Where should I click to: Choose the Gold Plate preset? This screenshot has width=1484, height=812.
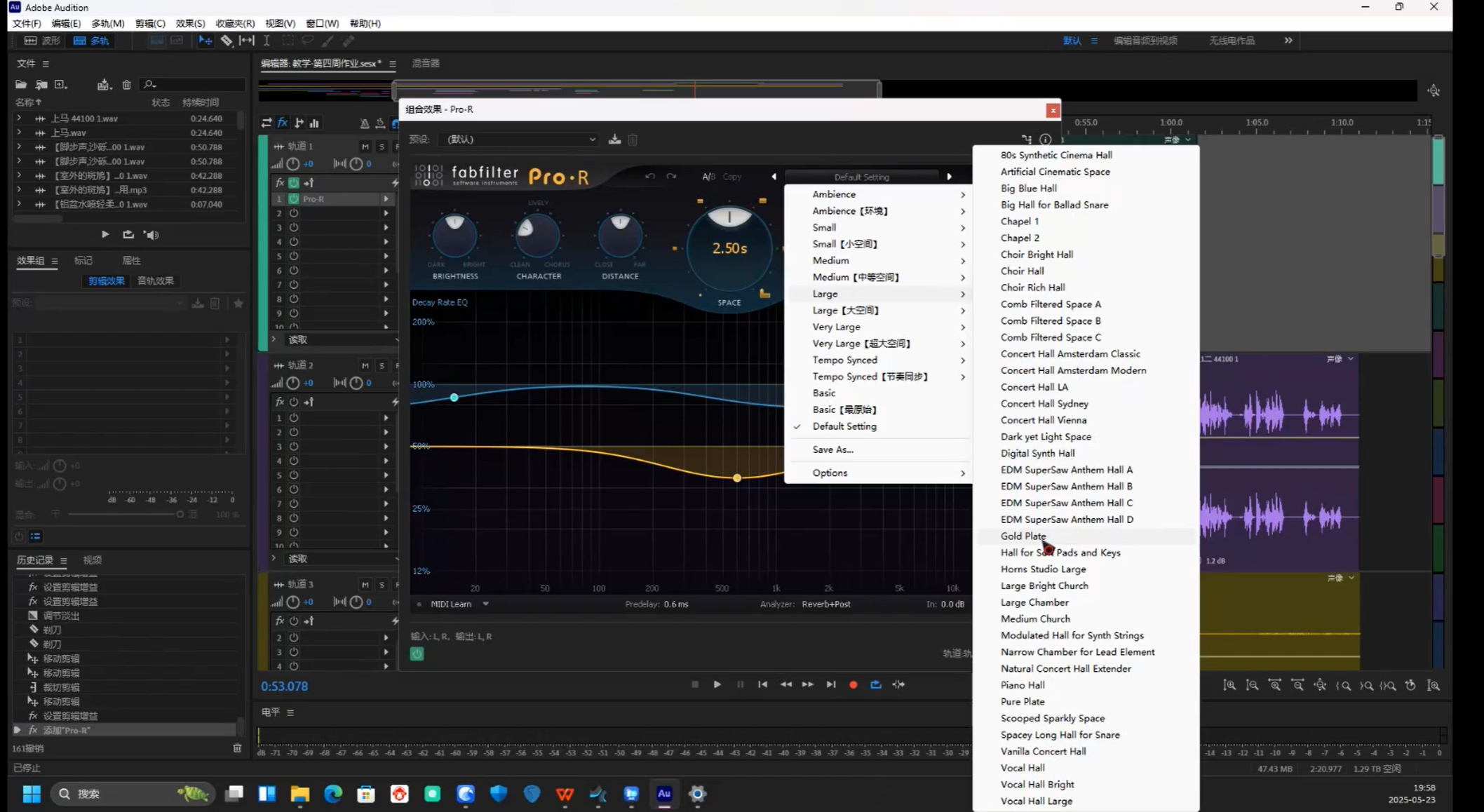tap(1023, 536)
